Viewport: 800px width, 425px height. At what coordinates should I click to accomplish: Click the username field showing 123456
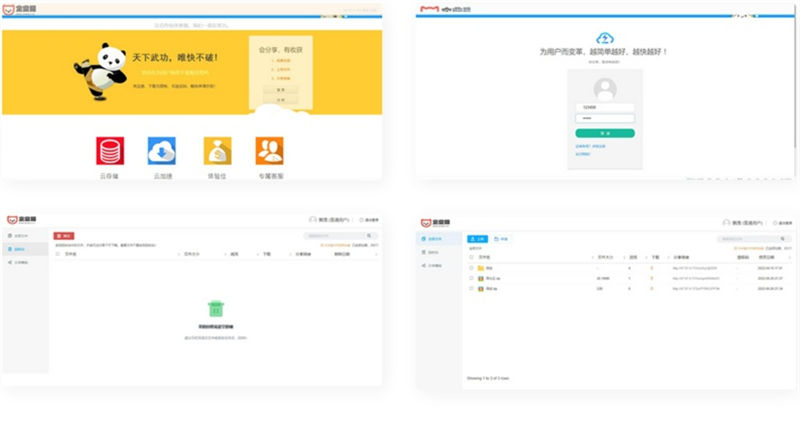(605, 107)
